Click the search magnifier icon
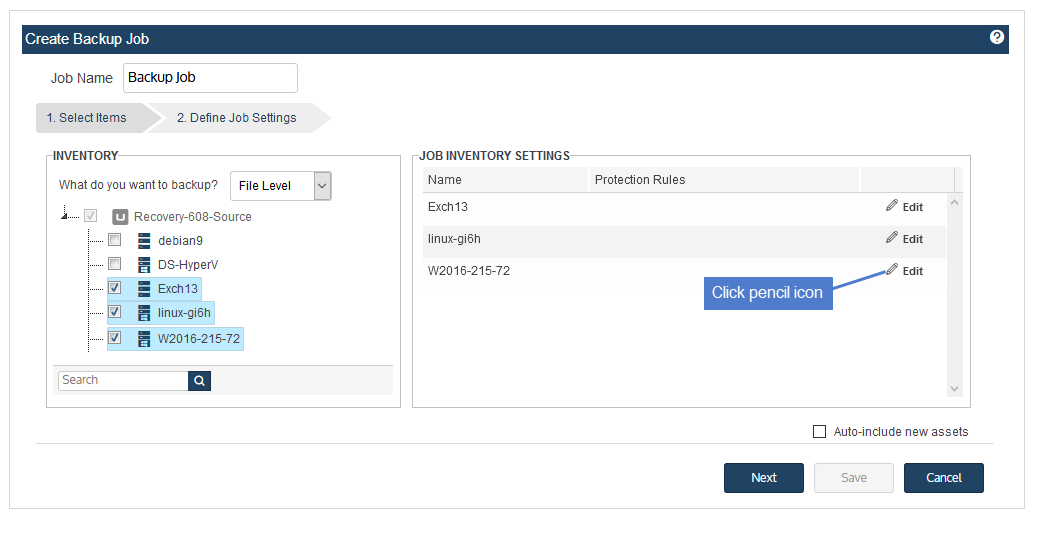This screenshot has width=1053, height=534. click(199, 381)
